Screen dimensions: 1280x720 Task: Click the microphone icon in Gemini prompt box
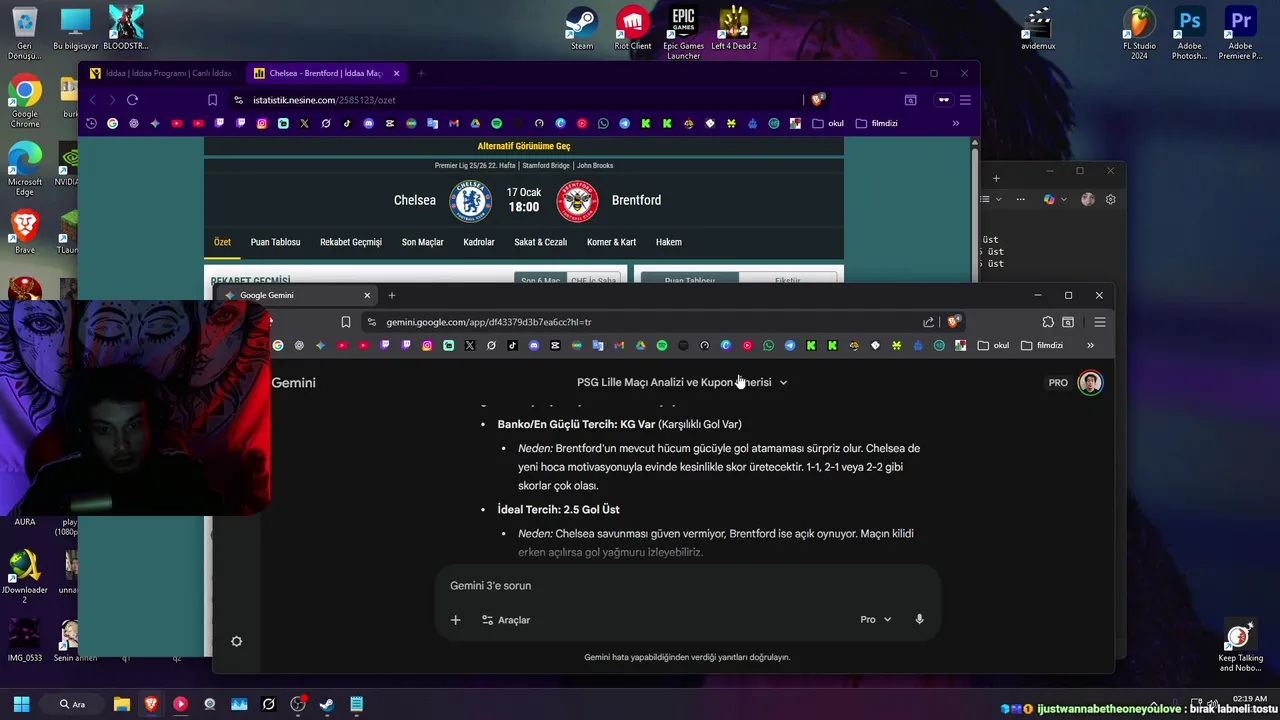(x=919, y=620)
